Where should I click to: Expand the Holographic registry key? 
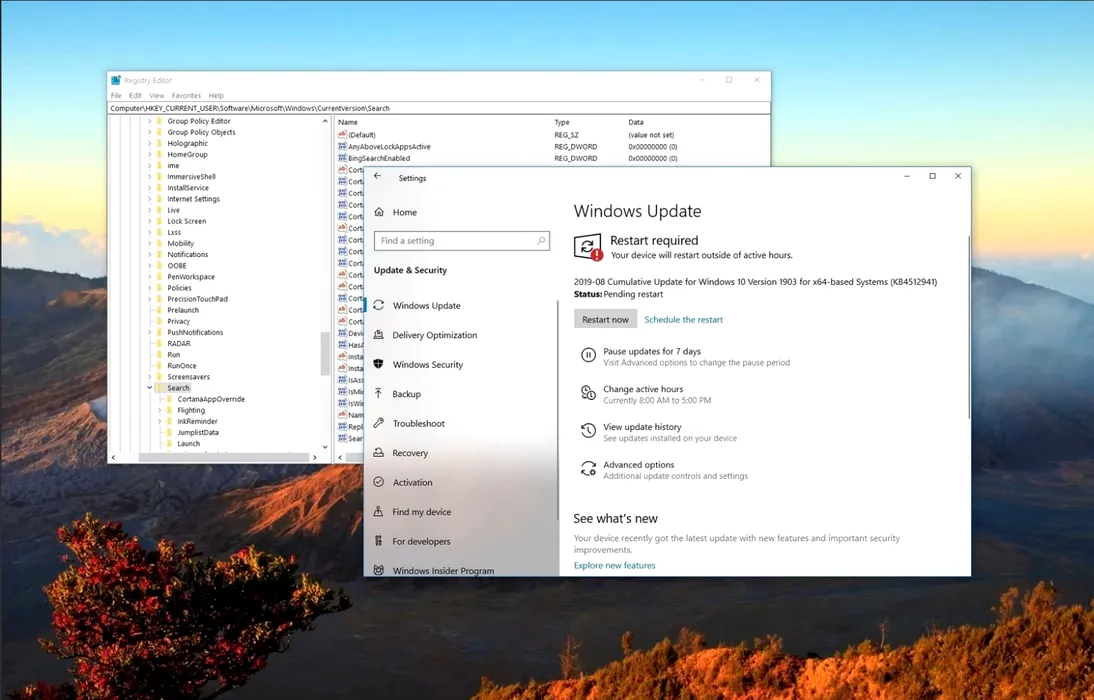(149, 144)
